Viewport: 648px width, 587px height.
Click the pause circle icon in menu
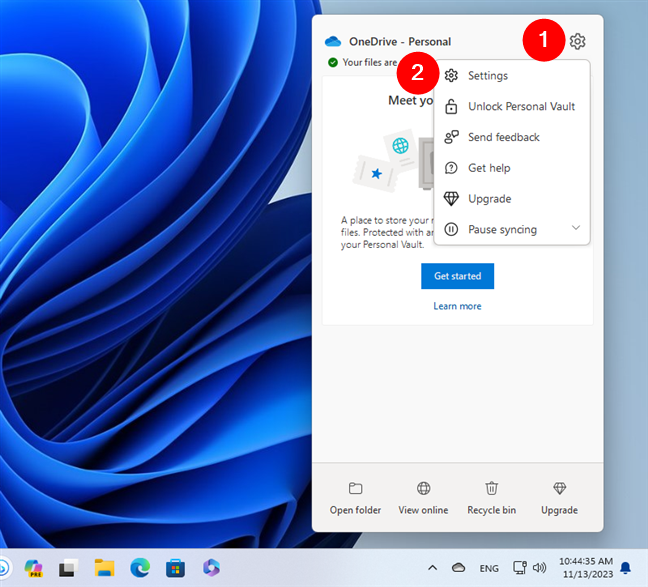click(451, 229)
